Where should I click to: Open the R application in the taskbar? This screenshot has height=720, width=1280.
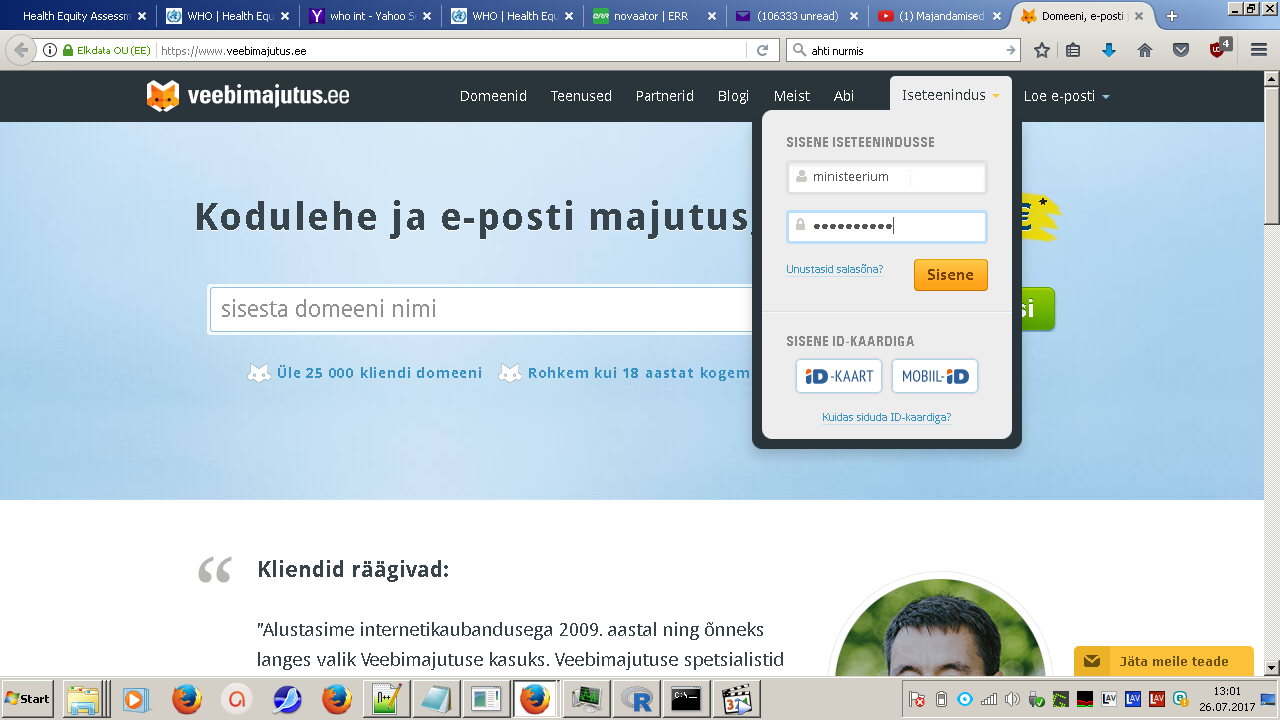pos(635,699)
